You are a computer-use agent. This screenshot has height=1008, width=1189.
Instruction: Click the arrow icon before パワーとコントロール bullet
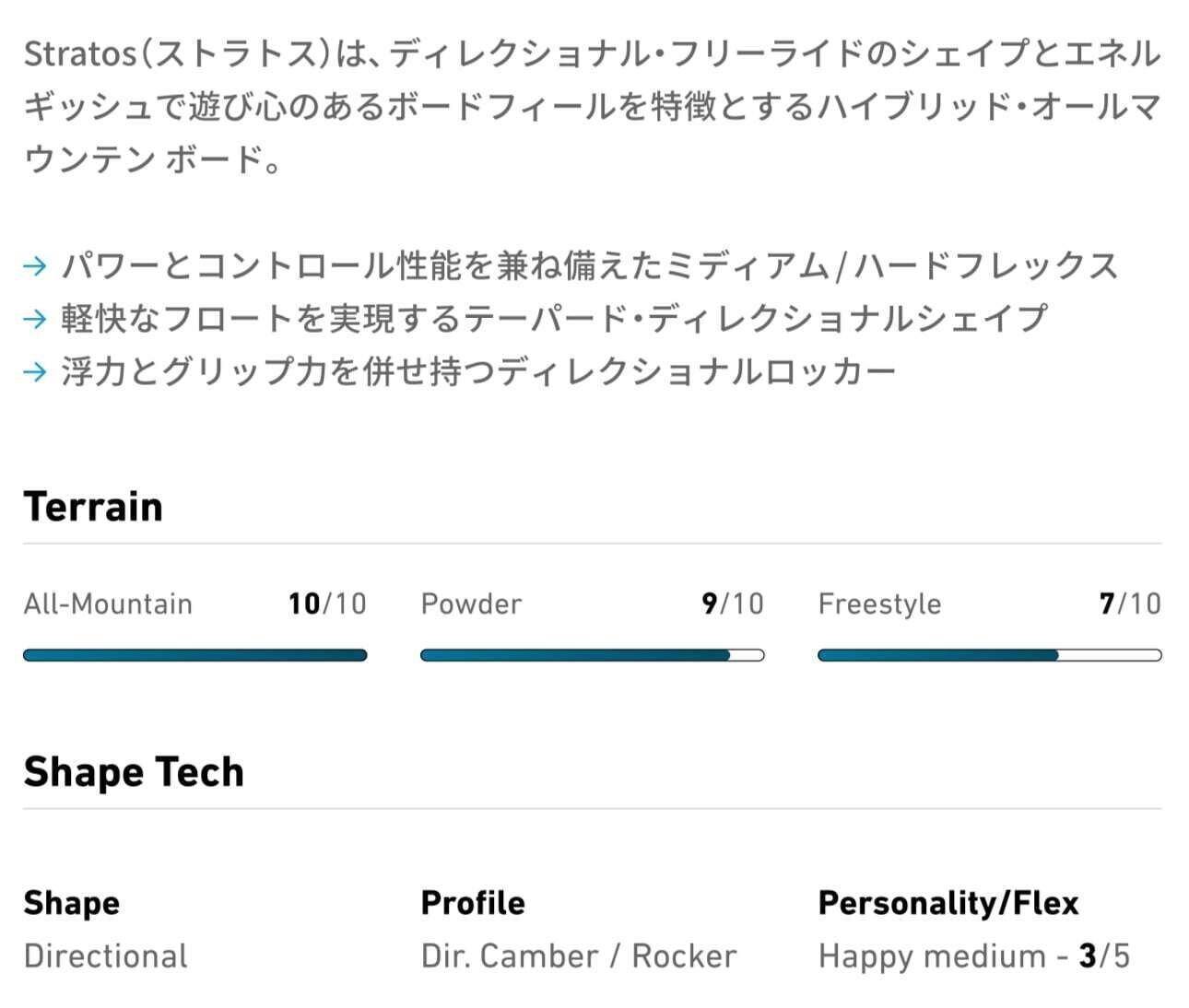[35, 266]
